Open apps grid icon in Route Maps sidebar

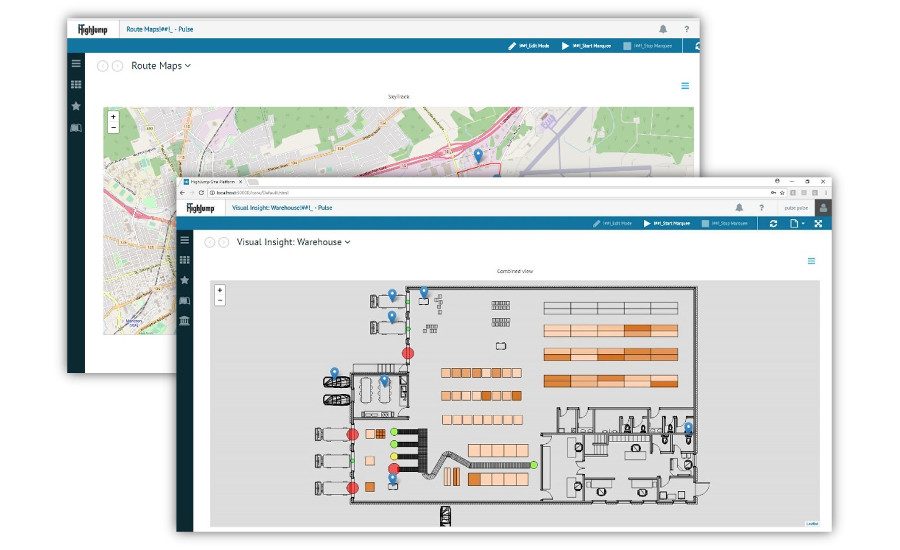tap(76, 84)
